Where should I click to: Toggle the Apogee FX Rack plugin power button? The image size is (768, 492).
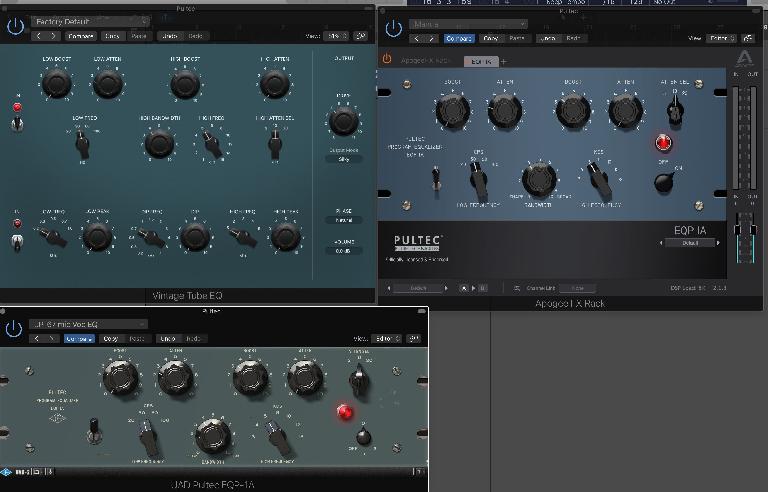coord(393,28)
